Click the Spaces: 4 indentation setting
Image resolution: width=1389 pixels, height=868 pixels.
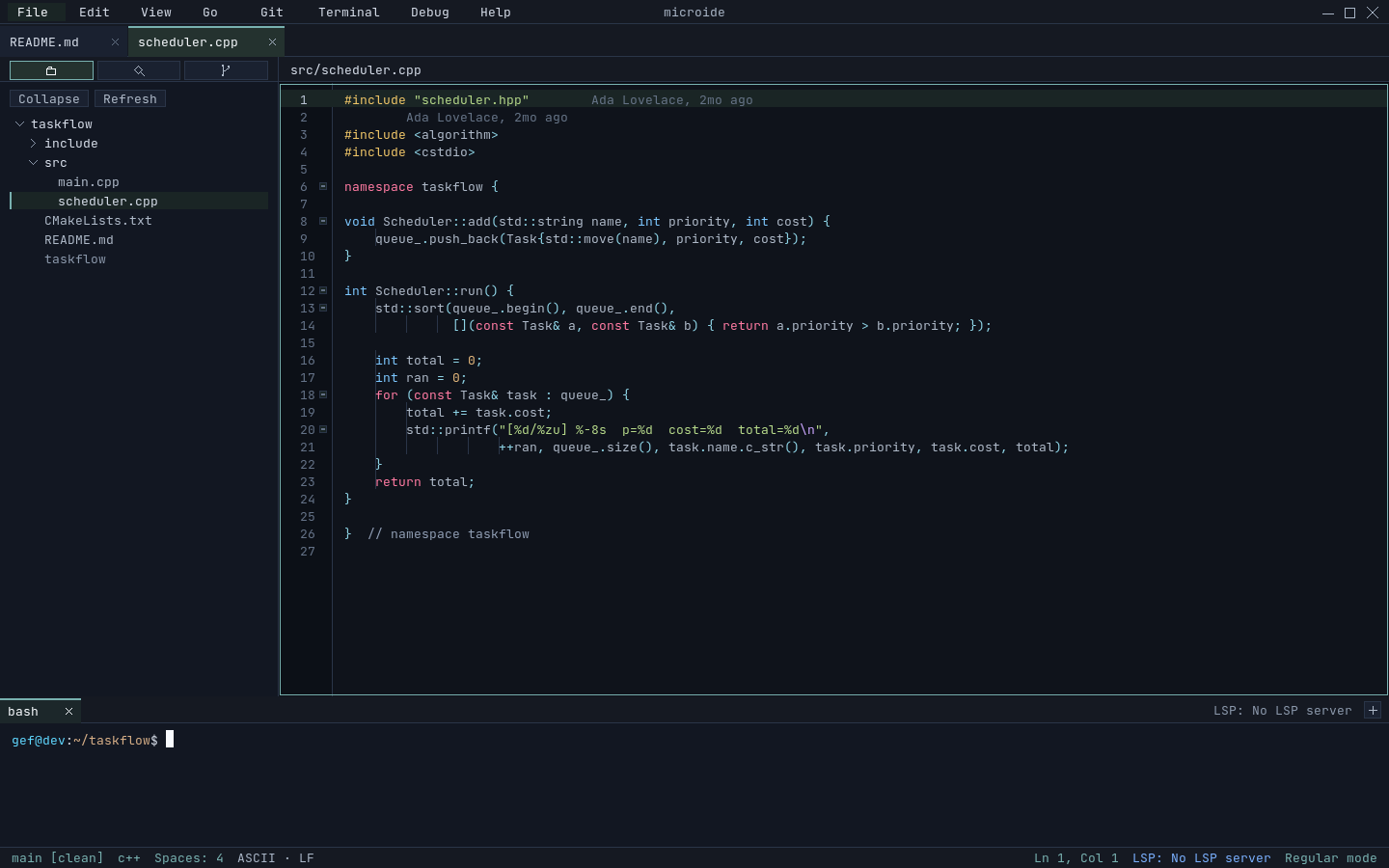click(189, 857)
